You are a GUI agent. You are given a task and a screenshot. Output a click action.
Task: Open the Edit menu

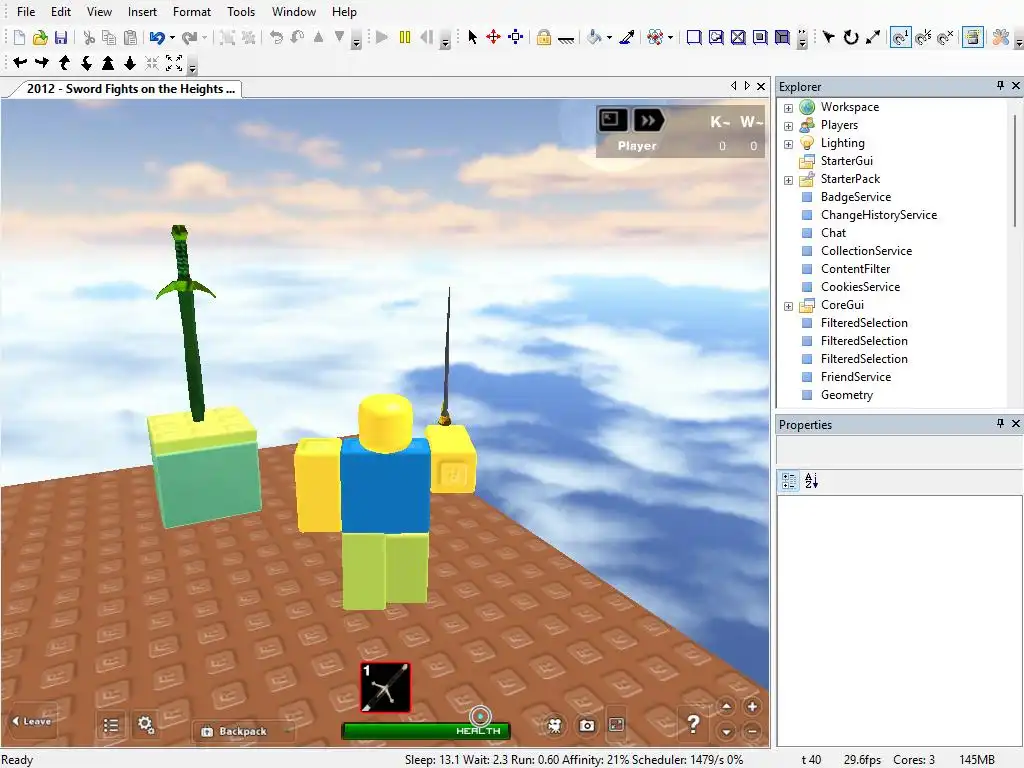pos(61,12)
